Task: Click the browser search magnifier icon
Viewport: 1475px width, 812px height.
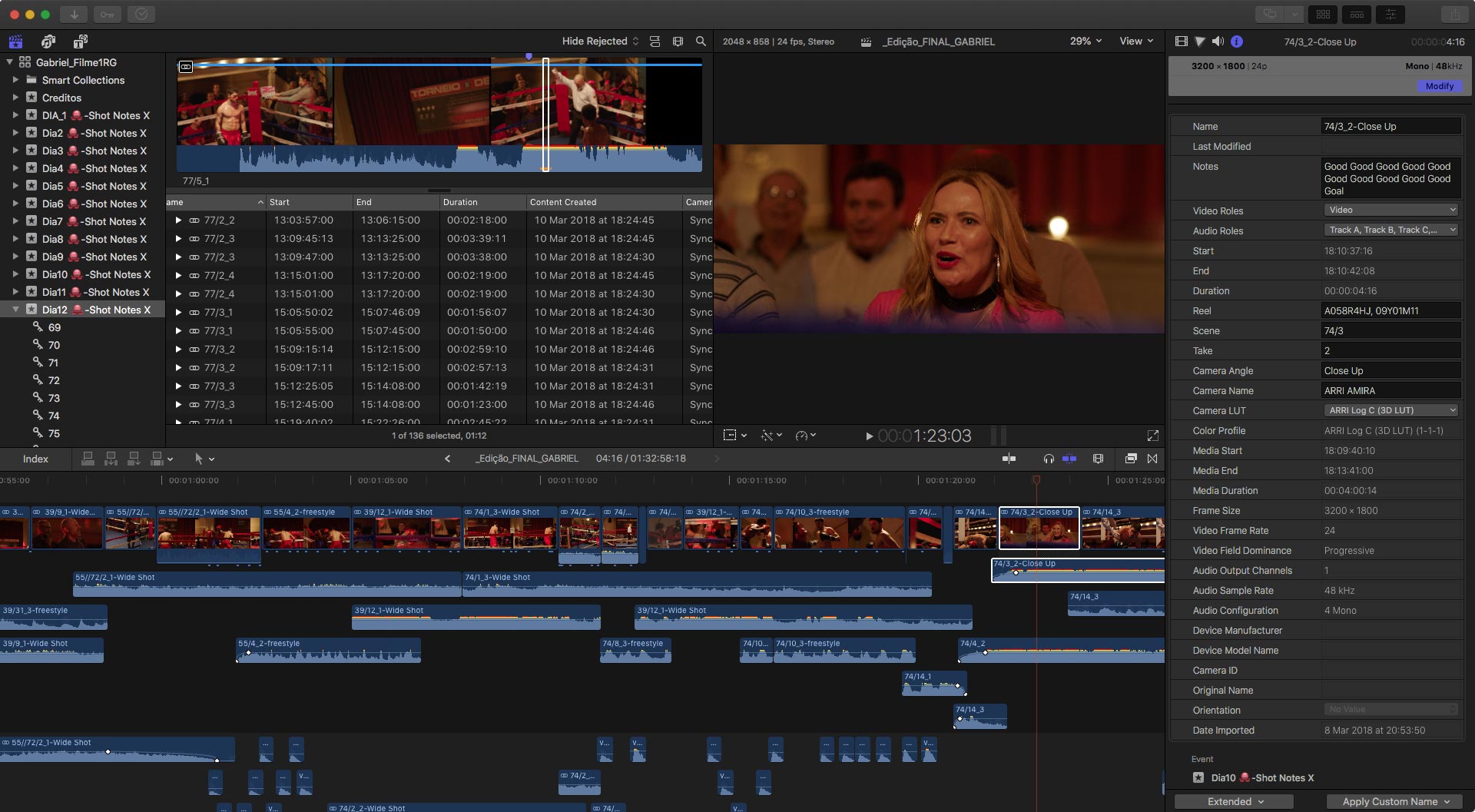Action: point(701,41)
